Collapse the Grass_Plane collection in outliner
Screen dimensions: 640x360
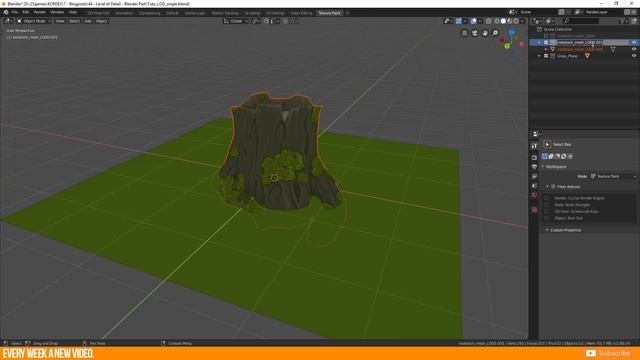pyautogui.click(x=540, y=56)
